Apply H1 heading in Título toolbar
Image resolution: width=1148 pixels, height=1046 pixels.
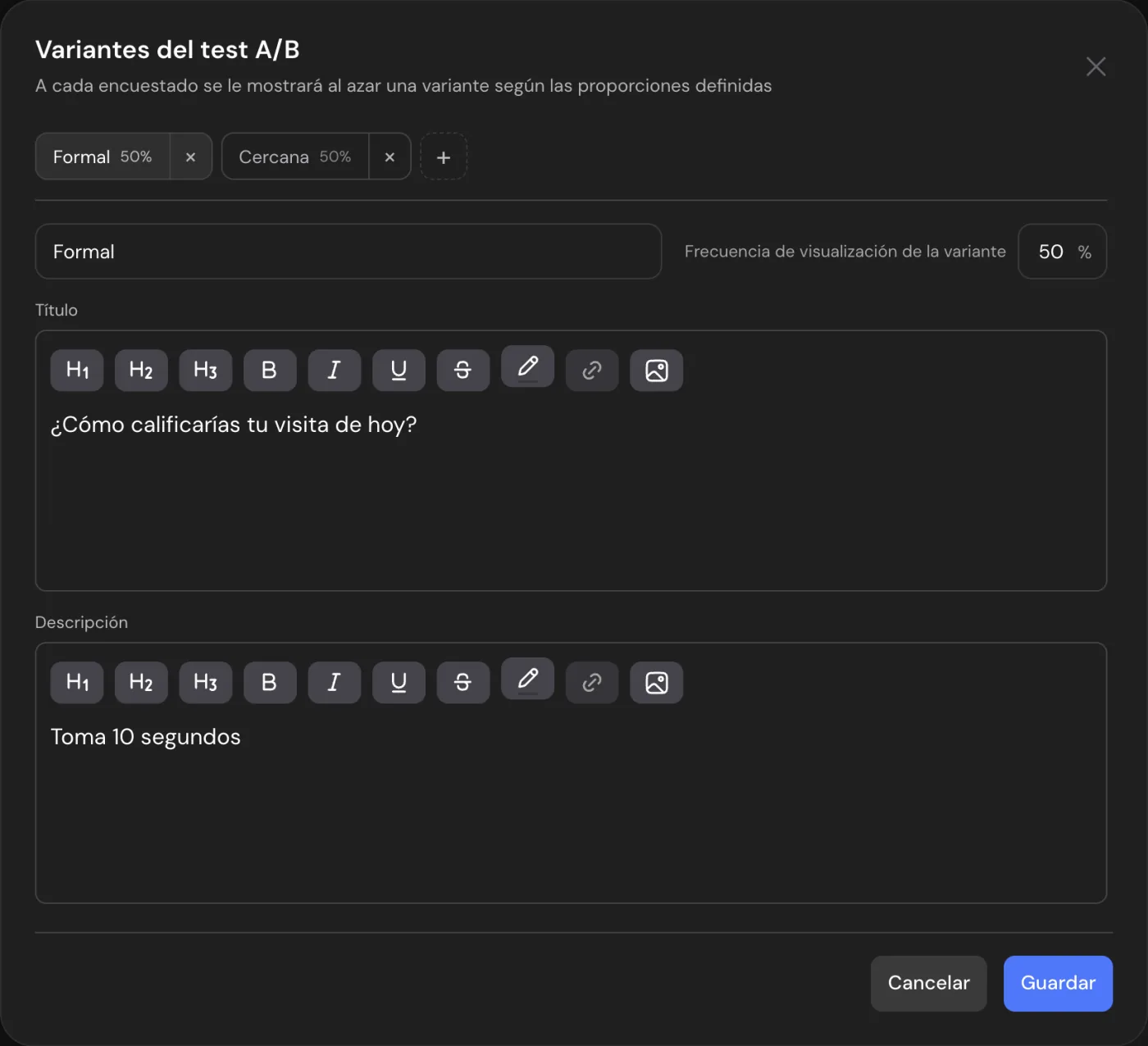[x=77, y=371]
